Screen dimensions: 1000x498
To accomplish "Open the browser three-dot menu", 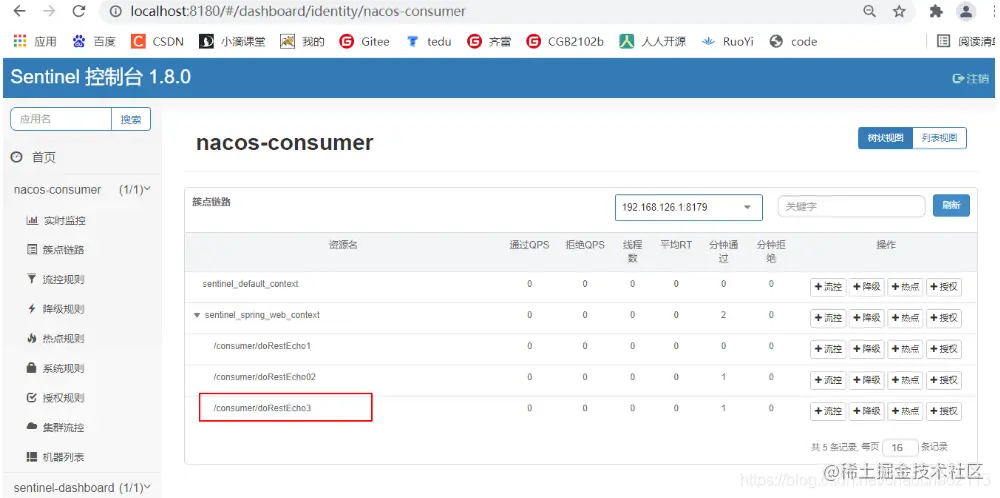I will (994, 11).
